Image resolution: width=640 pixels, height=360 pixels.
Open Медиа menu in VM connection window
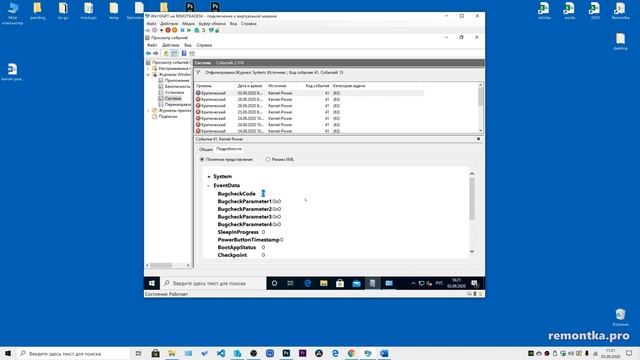(x=188, y=24)
